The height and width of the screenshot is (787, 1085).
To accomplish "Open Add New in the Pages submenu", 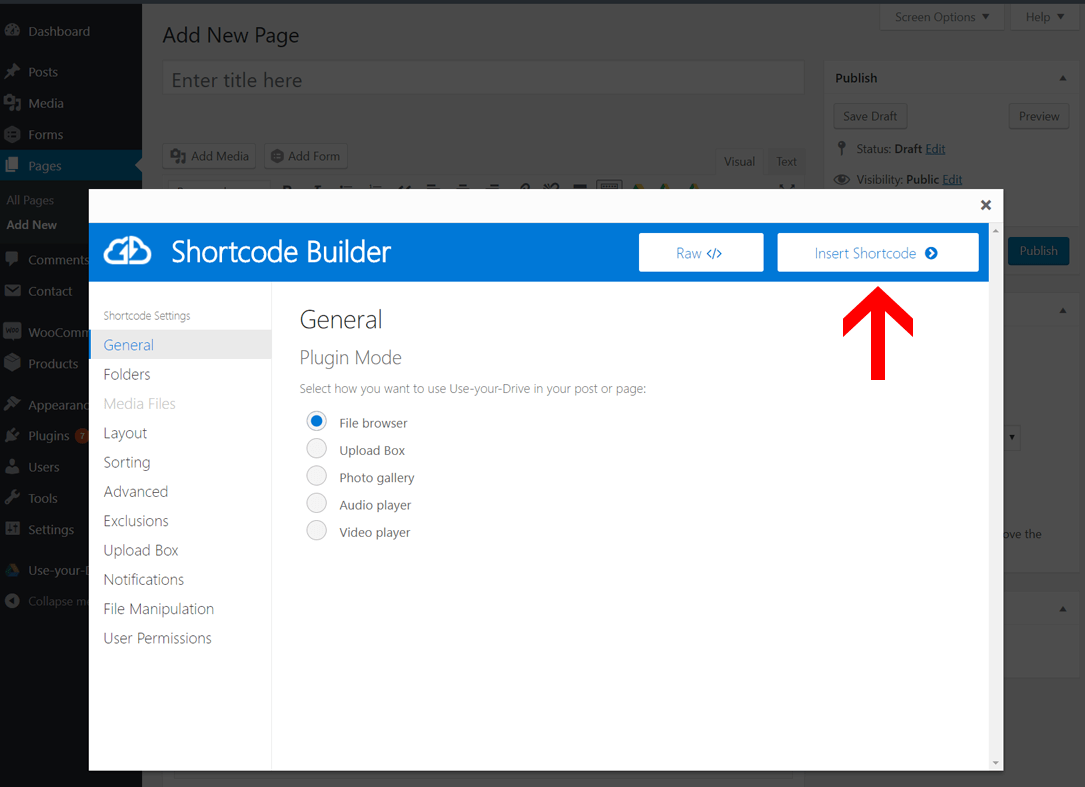I will click(x=32, y=225).
